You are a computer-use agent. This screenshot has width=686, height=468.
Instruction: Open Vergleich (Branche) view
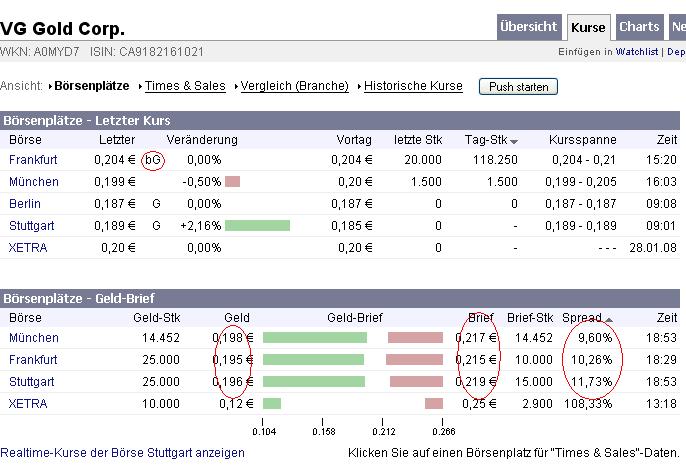[297, 86]
